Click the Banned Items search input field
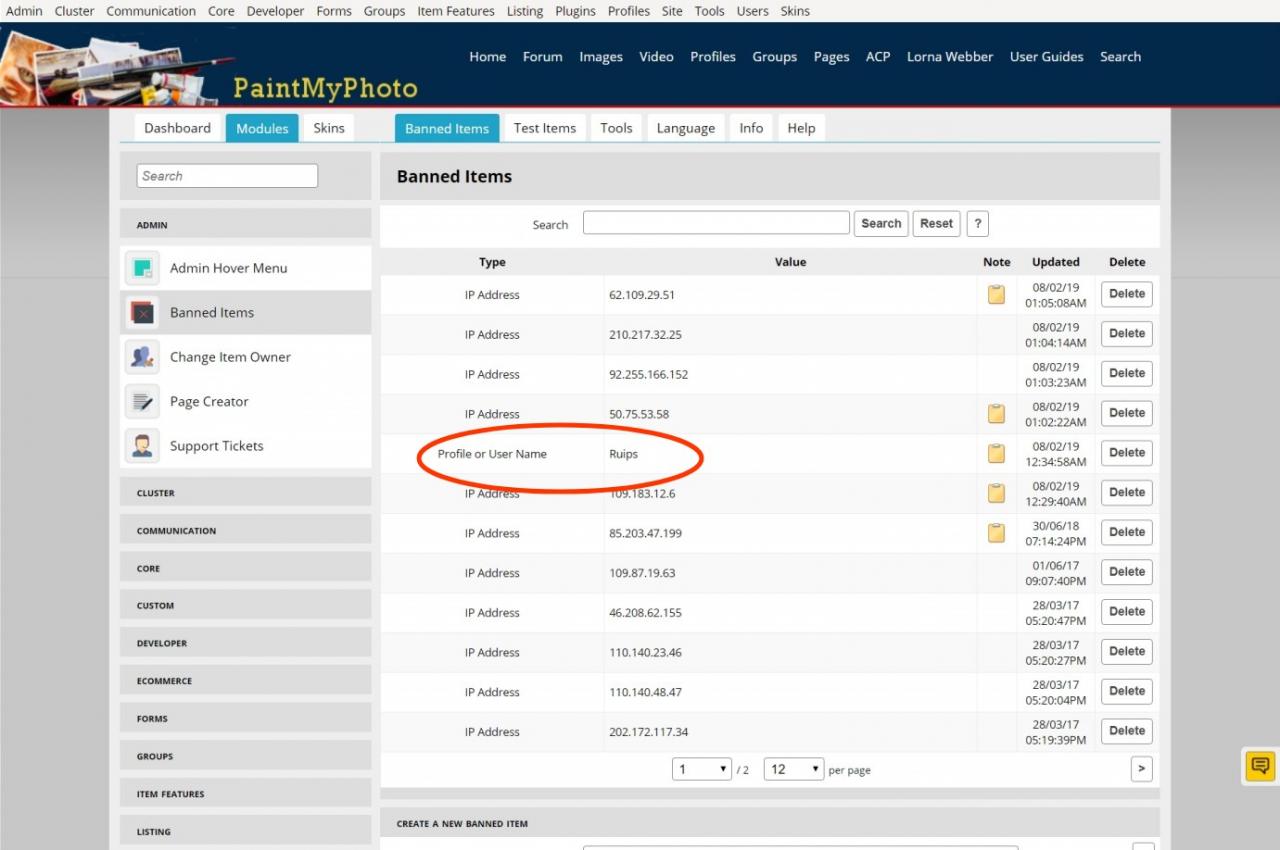Viewport: 1280px width, 850px height. point(717,224)
